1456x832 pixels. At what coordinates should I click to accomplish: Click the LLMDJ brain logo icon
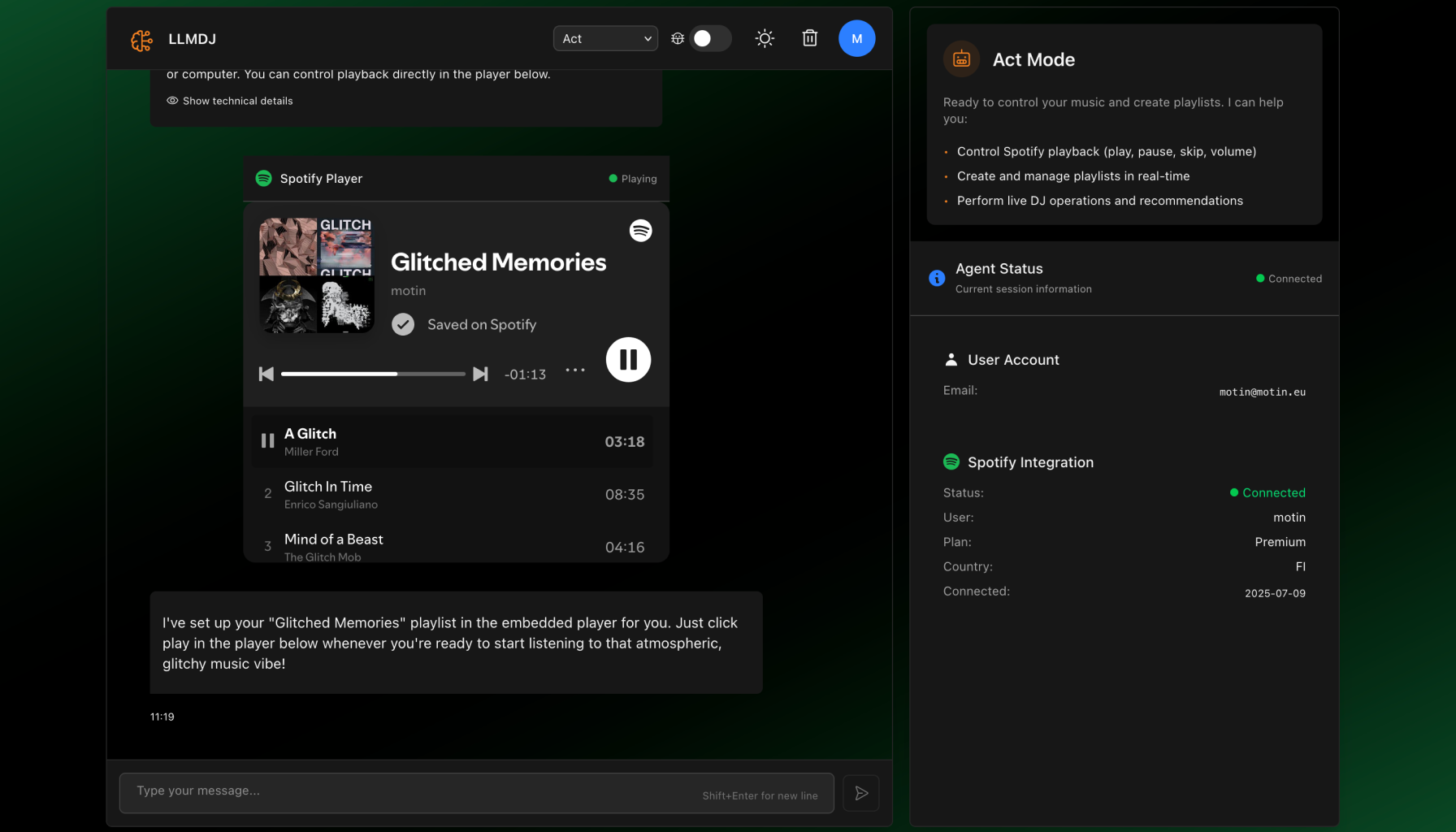tap(141, 39)
